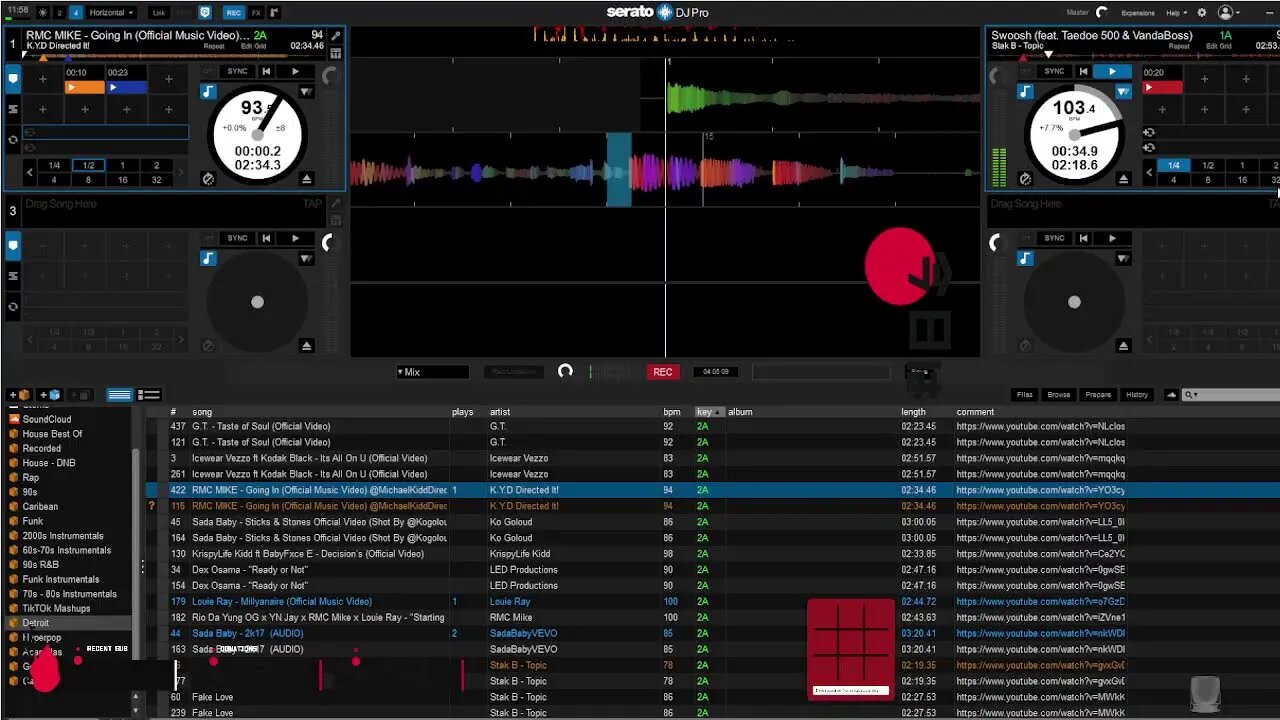The width and height of the screenshot is (1280, 720).
Task: Click slip mode icon on Swoosh deck
Action: tap(1025, 179)
